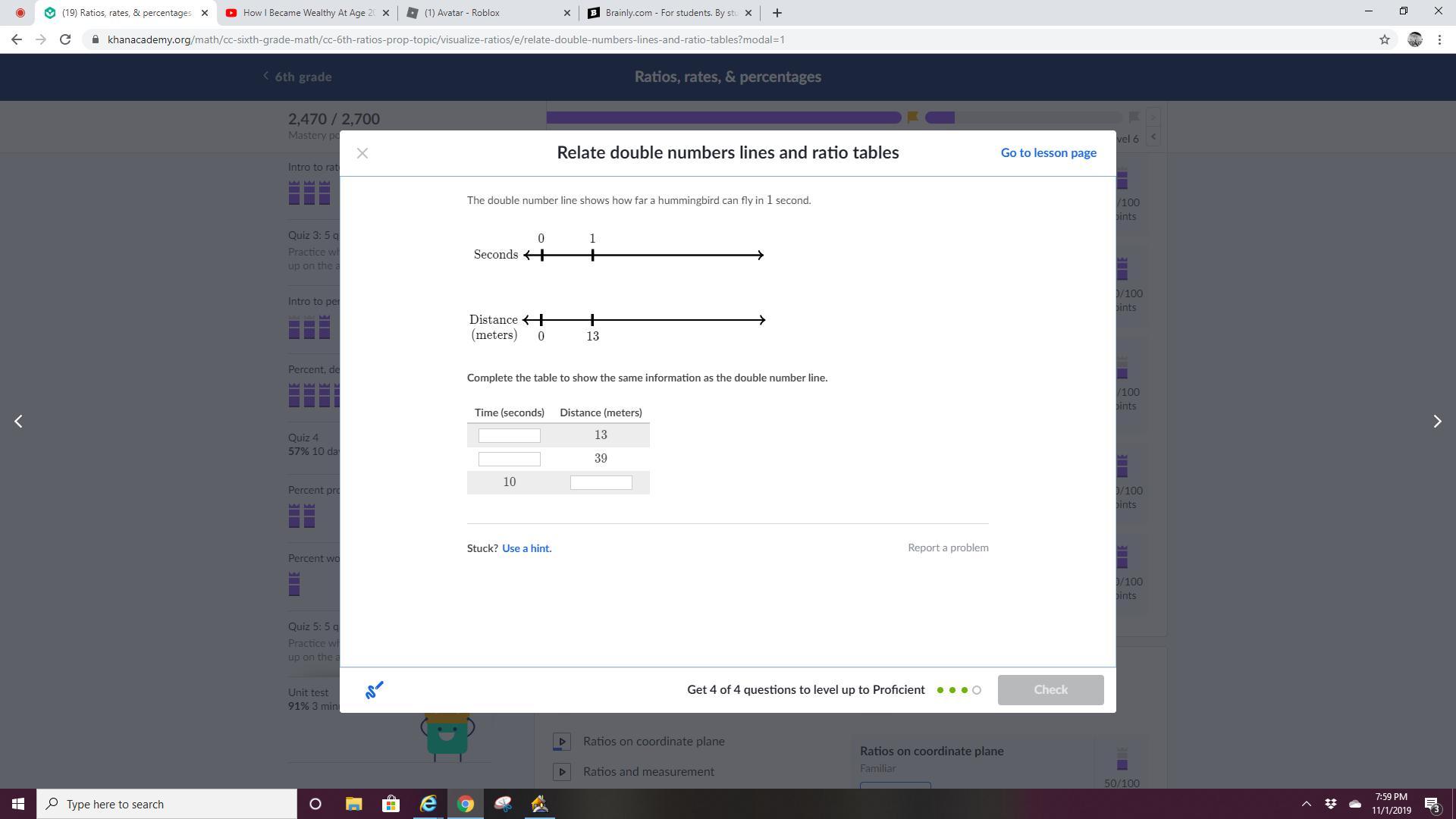Go to previous item with left arrow
This screenshot has height=819, width=1456.
click(19, 422)
